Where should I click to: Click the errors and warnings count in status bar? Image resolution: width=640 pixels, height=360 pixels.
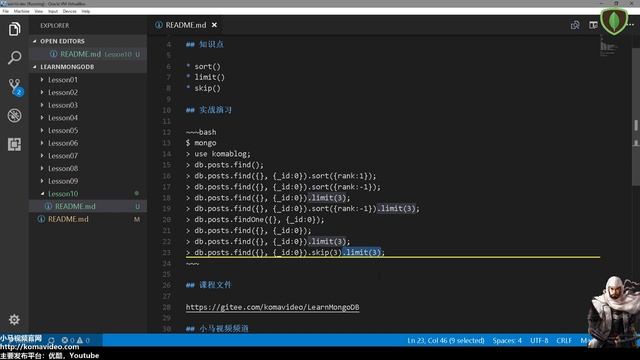76,340
